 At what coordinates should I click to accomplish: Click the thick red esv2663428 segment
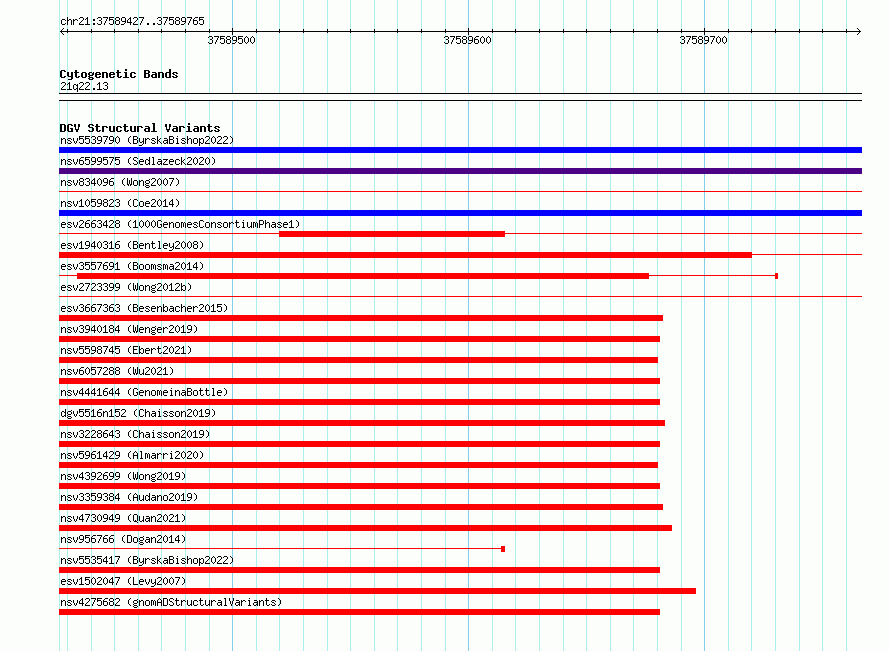[x=392, y=234]
